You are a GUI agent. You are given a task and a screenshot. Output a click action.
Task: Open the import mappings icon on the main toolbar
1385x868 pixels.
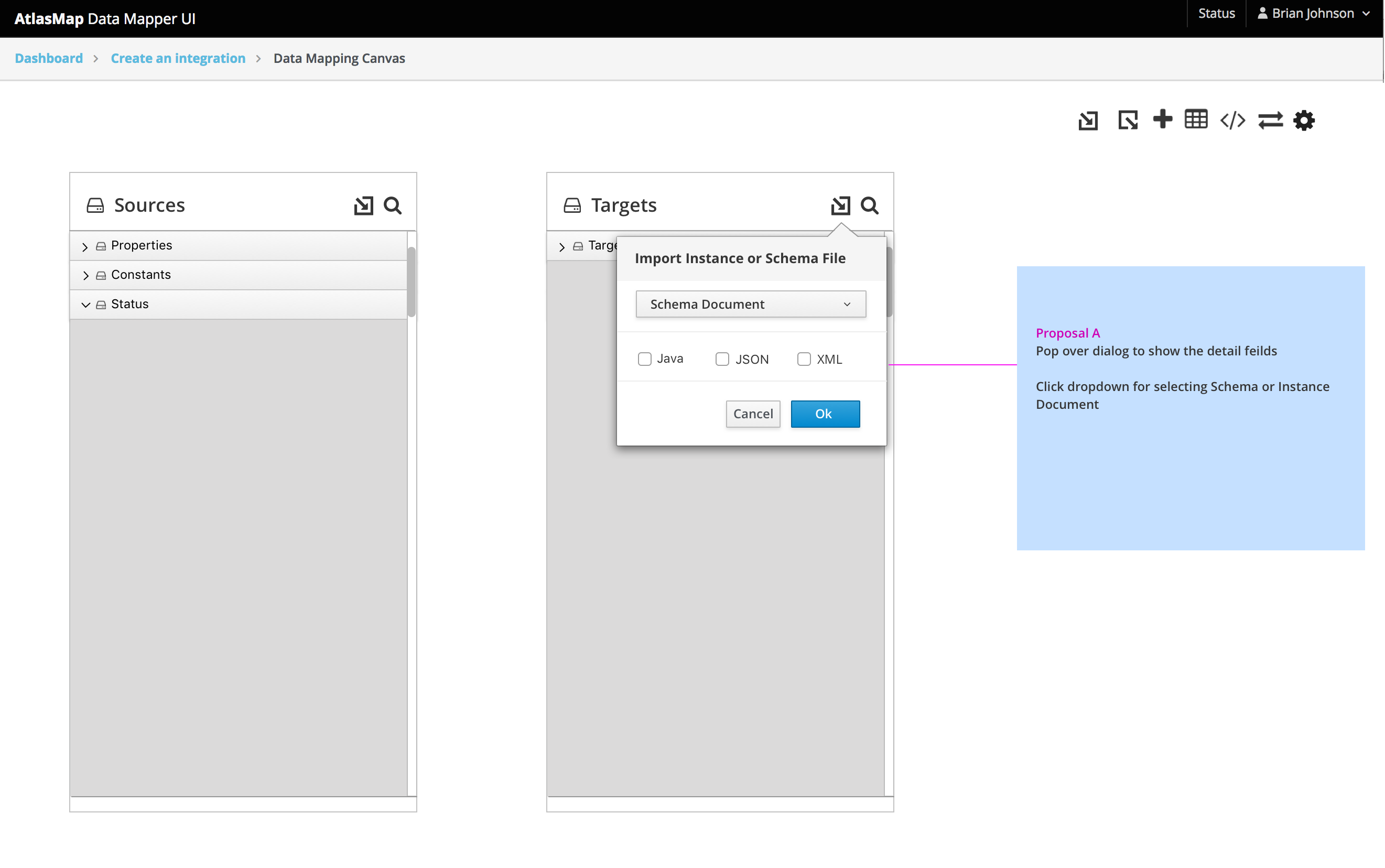(1088, 120)
